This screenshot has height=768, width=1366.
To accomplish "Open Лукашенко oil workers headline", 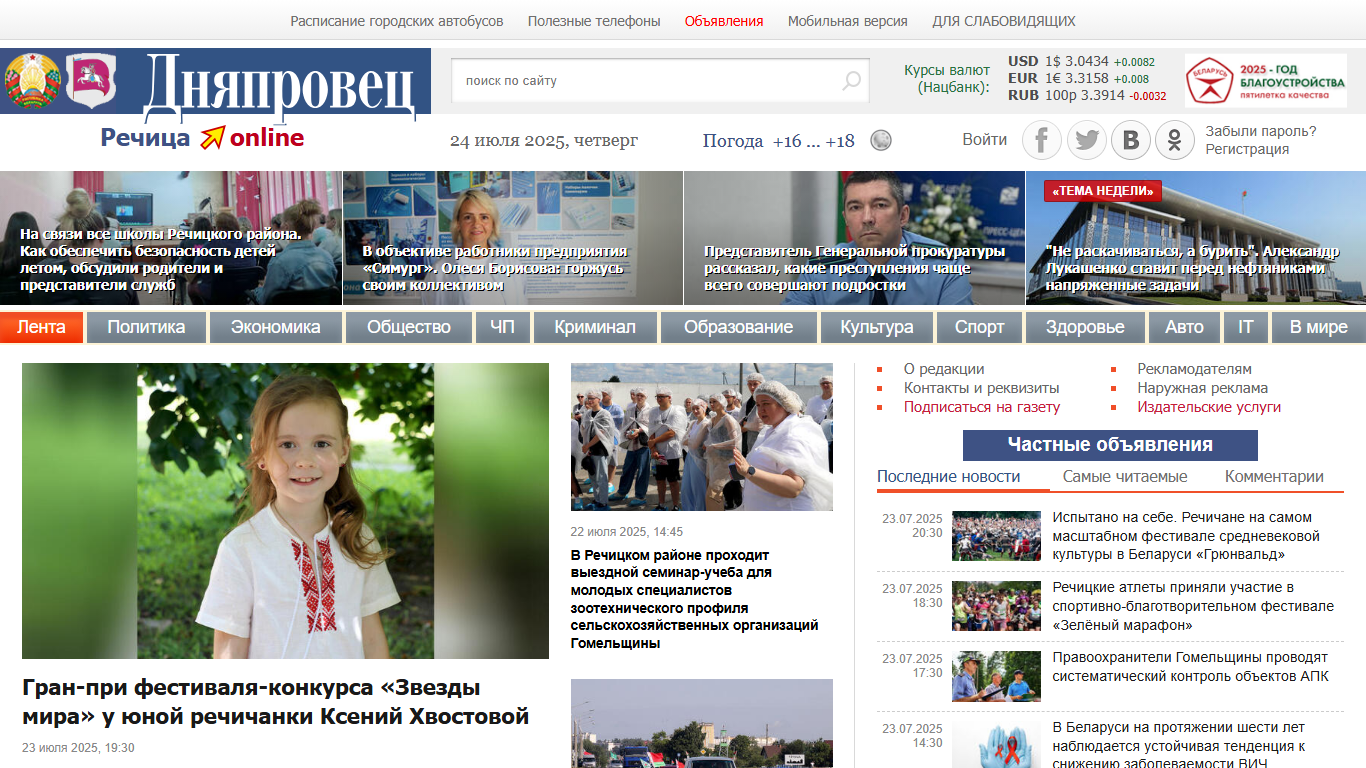I will coord(1192,268).
